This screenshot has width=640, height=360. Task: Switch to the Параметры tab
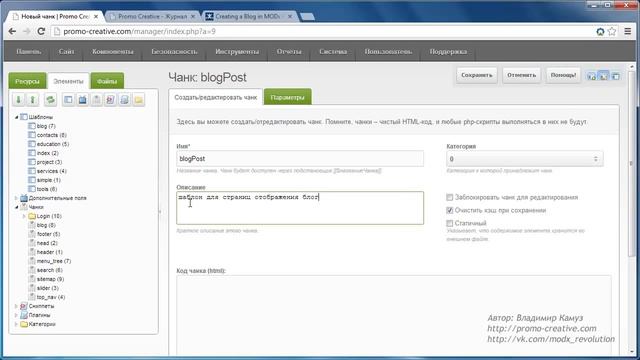(x=287, y=97)
